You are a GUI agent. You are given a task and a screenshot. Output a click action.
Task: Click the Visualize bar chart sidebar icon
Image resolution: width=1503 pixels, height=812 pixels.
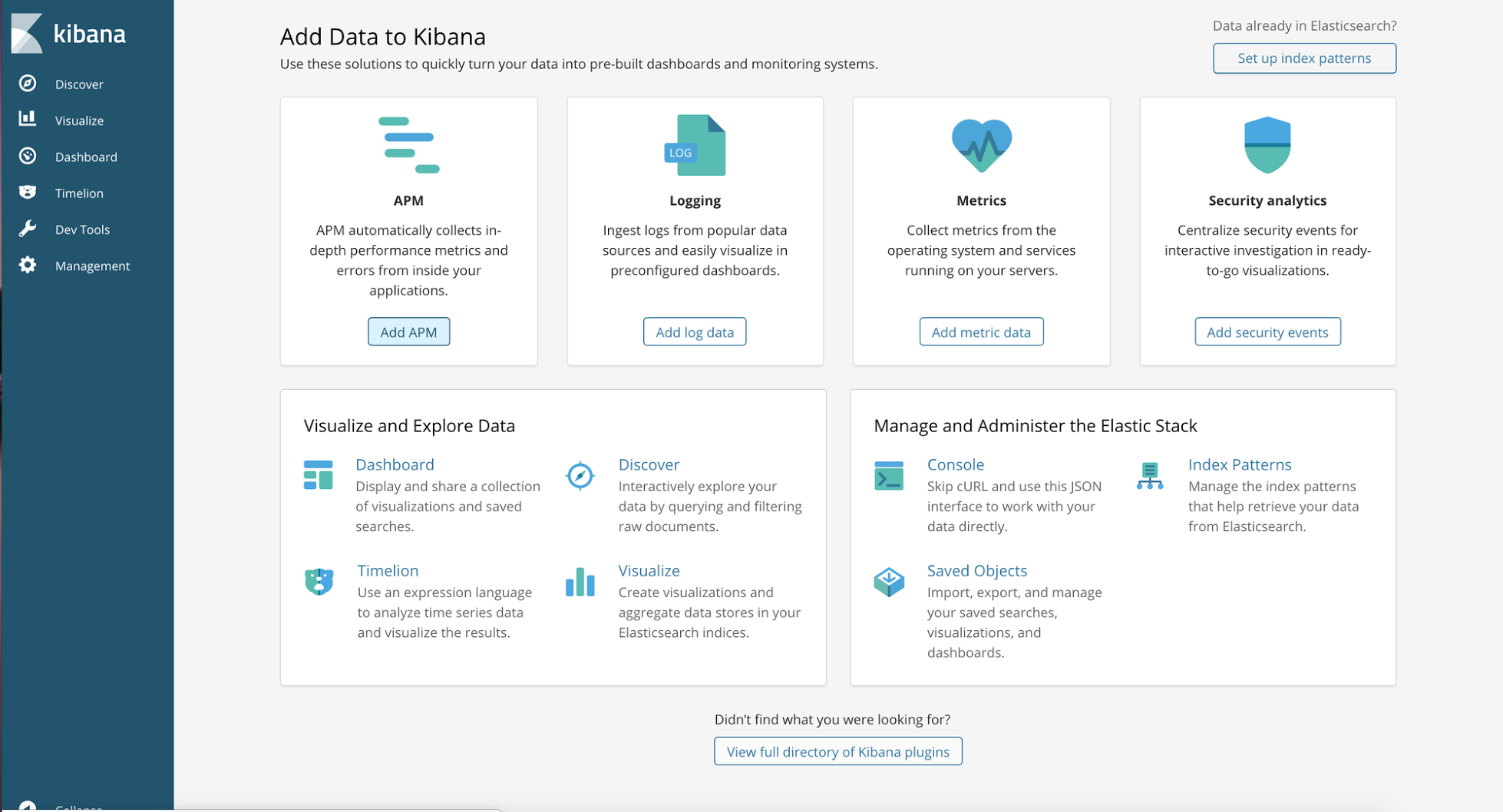click(x=28, y=119)
